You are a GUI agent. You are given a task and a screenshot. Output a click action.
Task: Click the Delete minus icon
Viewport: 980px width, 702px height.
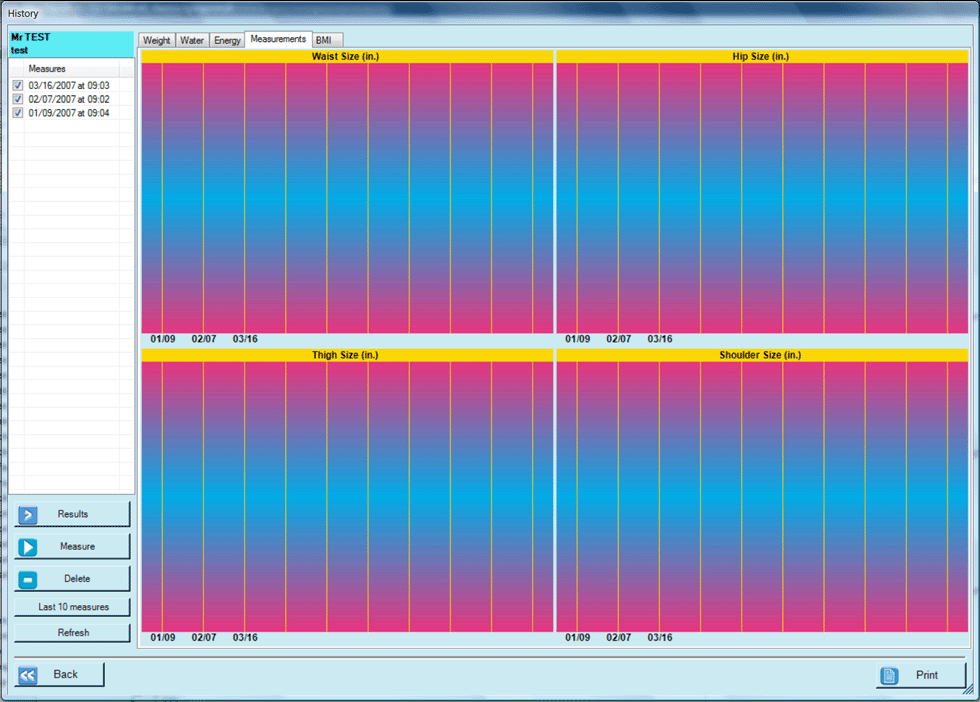click(28, 579)
